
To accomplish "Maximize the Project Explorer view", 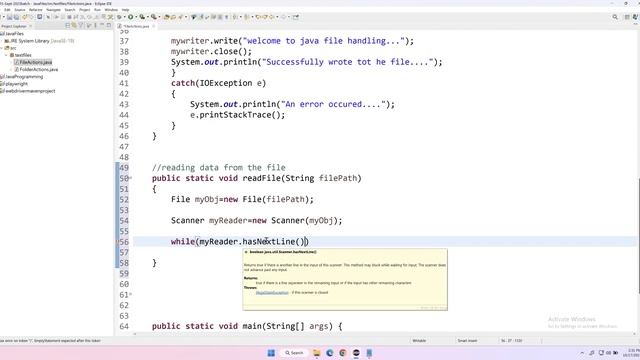I will (109, 26).
